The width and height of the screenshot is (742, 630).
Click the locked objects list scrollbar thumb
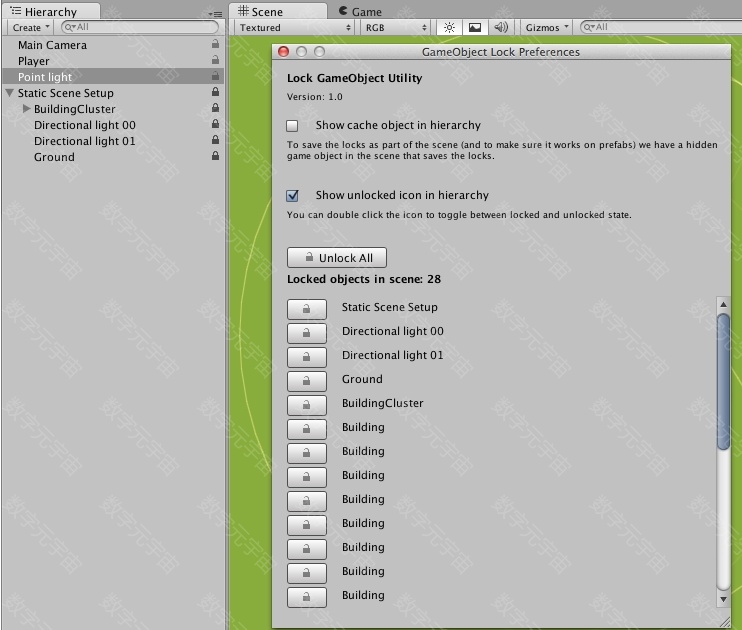point(723,382)
